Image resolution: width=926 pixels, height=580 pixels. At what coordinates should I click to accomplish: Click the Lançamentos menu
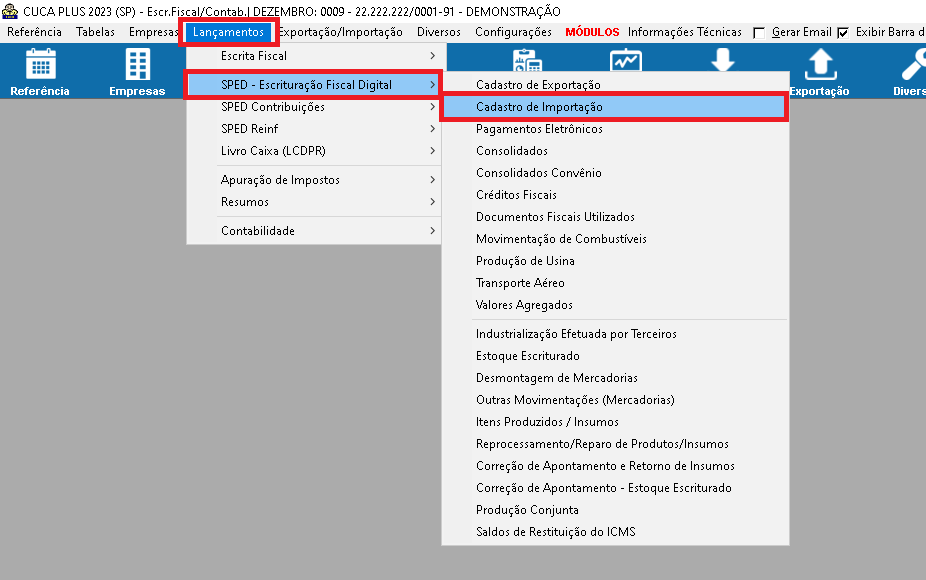(x=229, y=32)
